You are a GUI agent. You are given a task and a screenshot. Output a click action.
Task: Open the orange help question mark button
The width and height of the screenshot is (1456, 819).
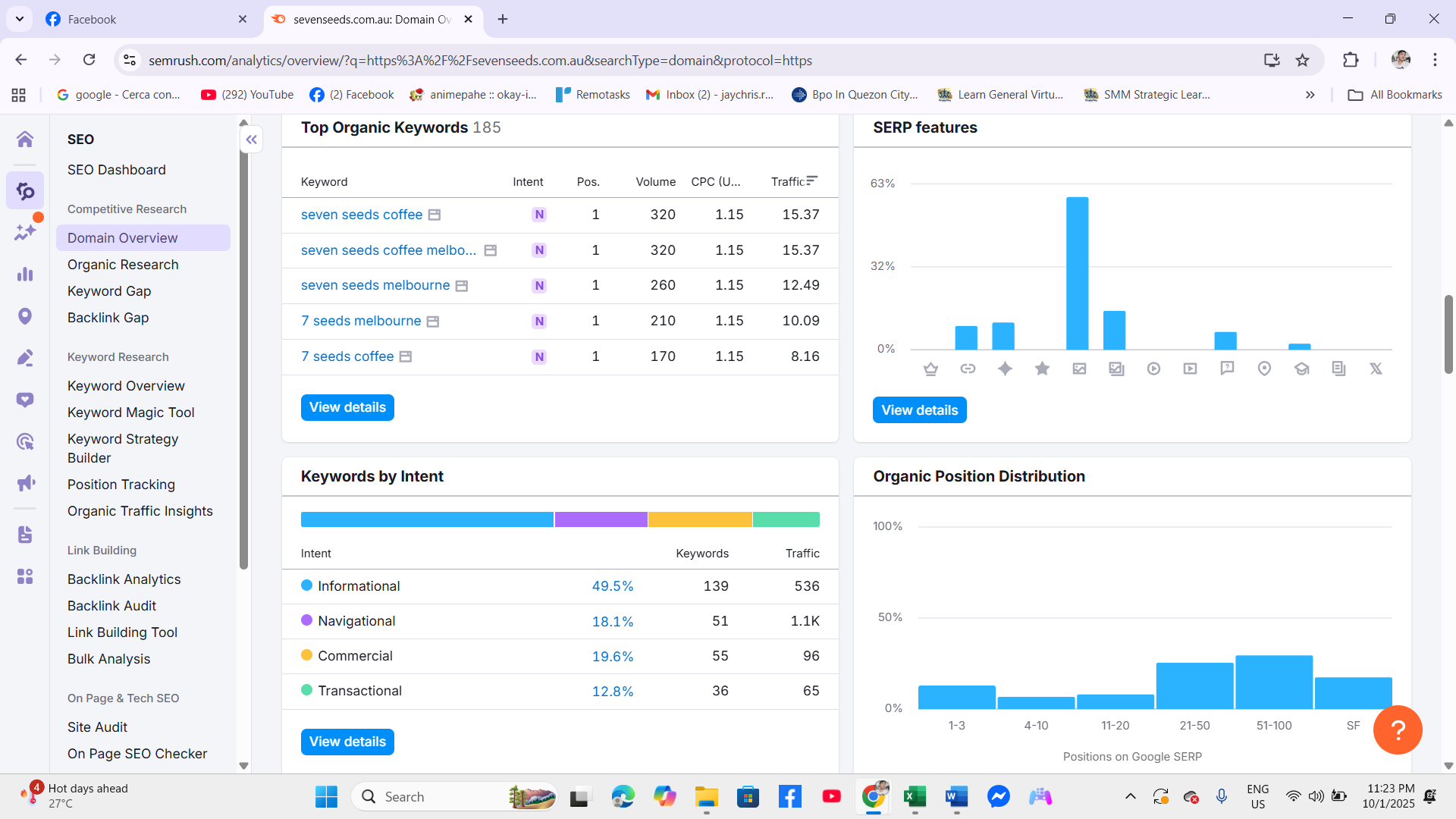tap(1397, 730)
